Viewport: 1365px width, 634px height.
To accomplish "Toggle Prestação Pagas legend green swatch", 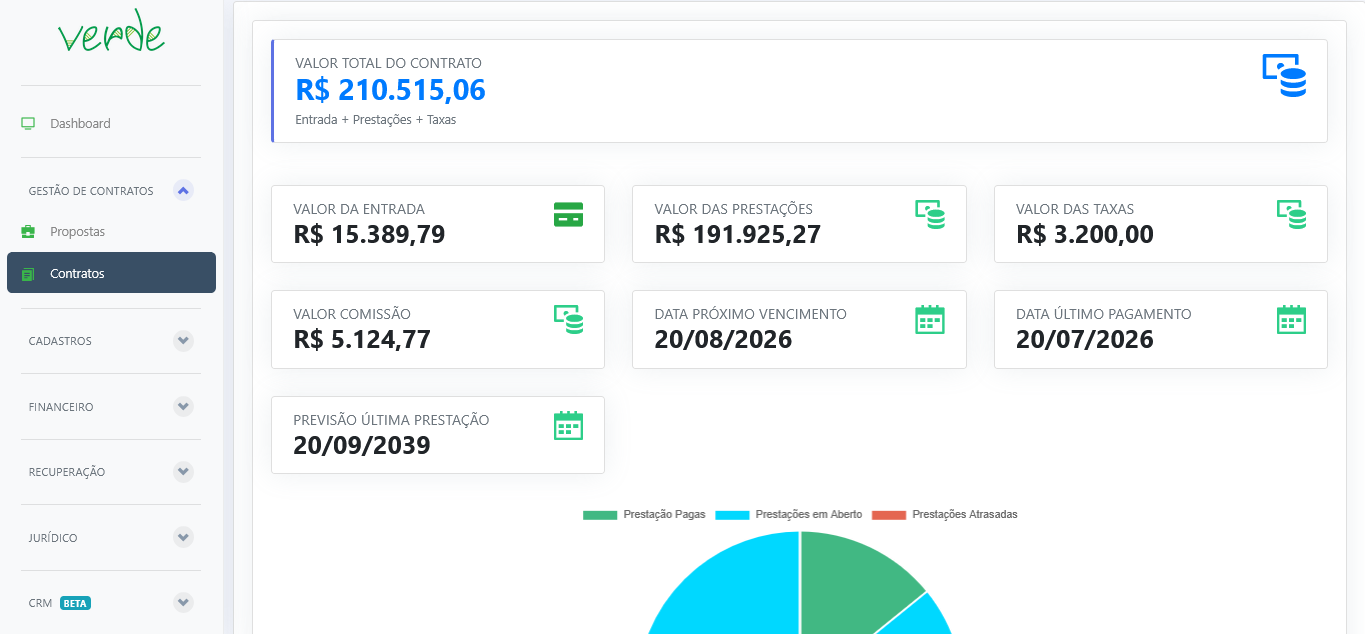I will point(600,515).
